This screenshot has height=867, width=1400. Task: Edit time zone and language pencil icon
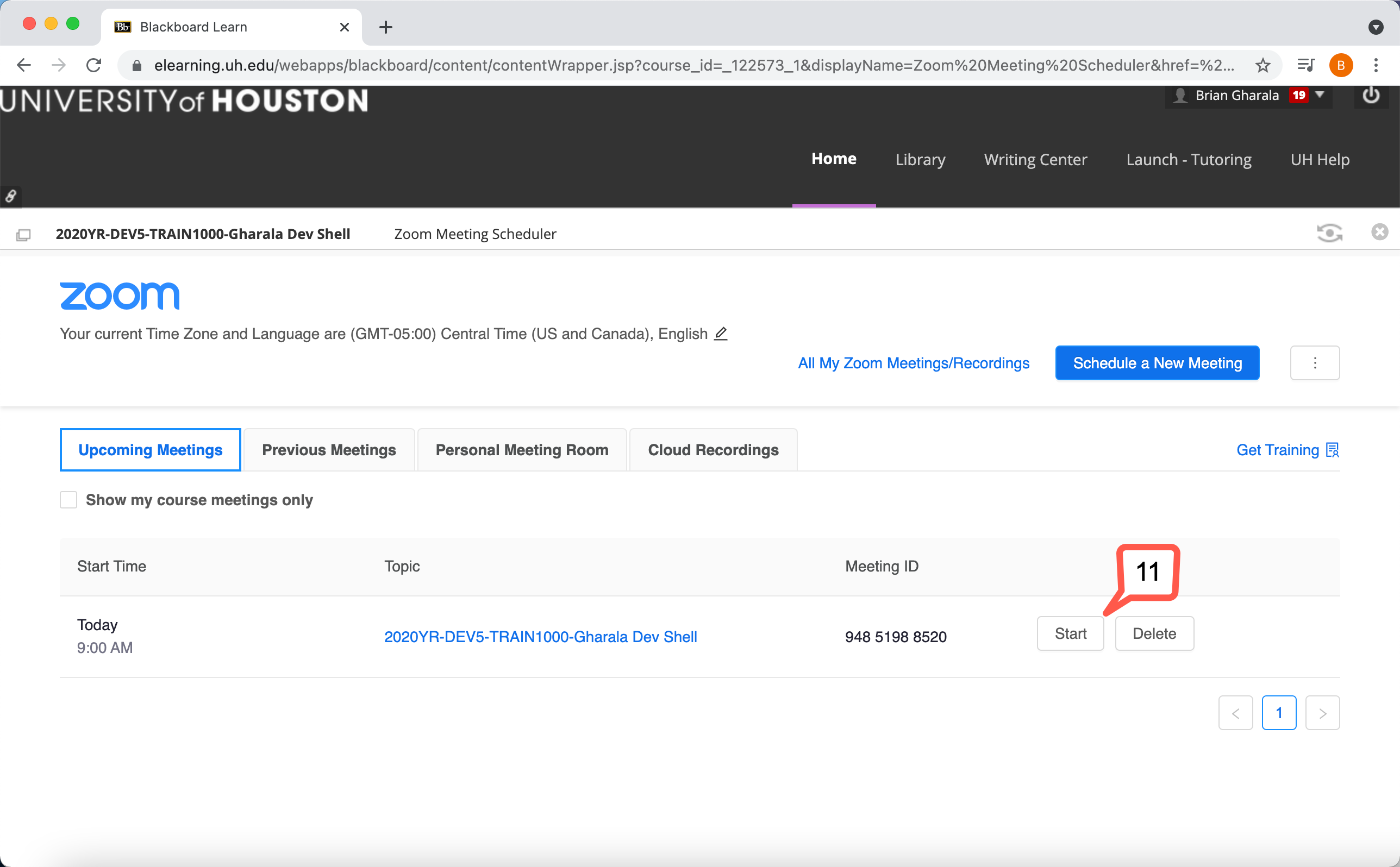721,334
